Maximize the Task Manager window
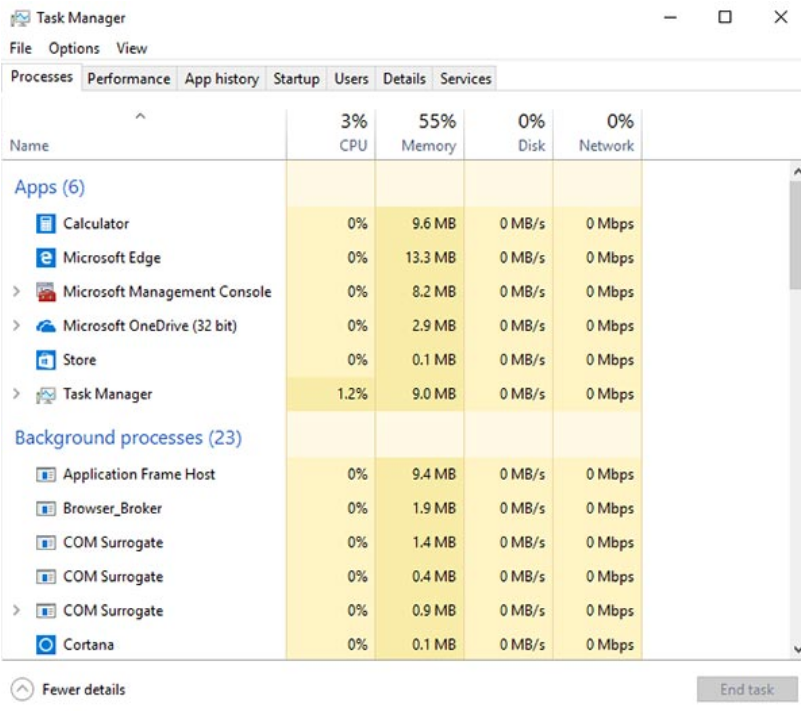The image size is (801, 711). pyautogui.click(x=725, y=17)
